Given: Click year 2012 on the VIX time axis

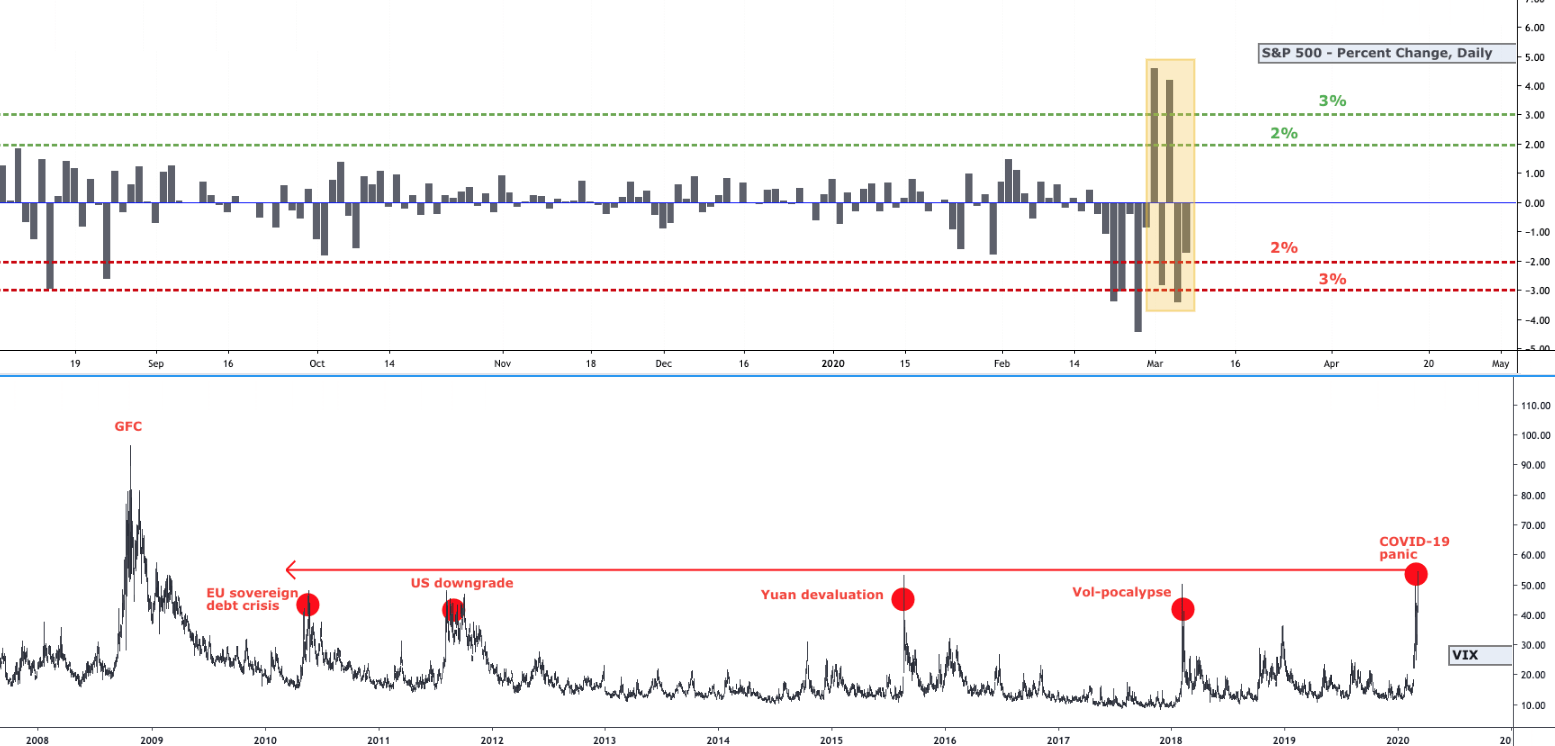Looking at the screenshot, I should coord(492,740).
